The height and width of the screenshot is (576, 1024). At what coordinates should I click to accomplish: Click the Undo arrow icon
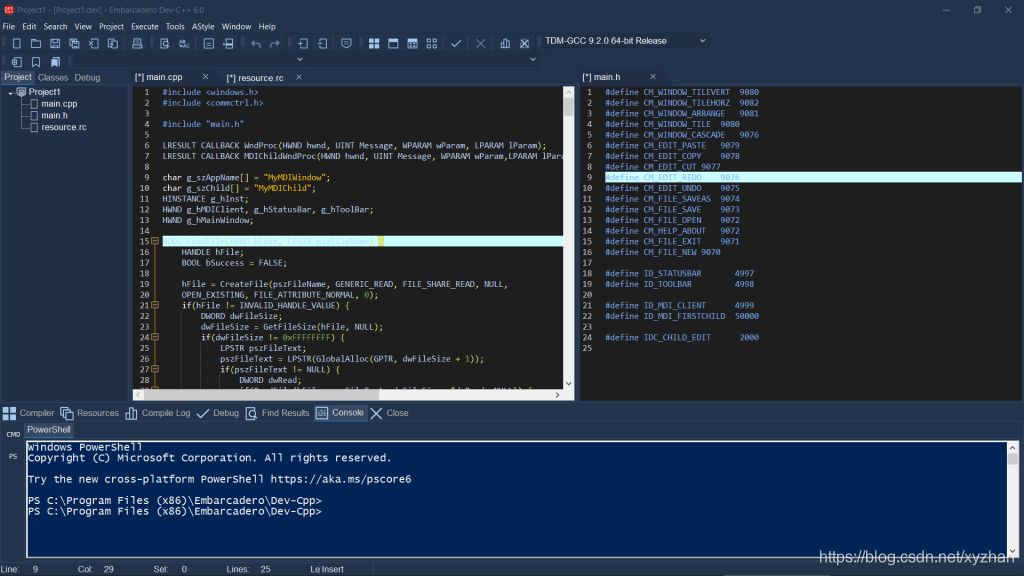(255, 44)
